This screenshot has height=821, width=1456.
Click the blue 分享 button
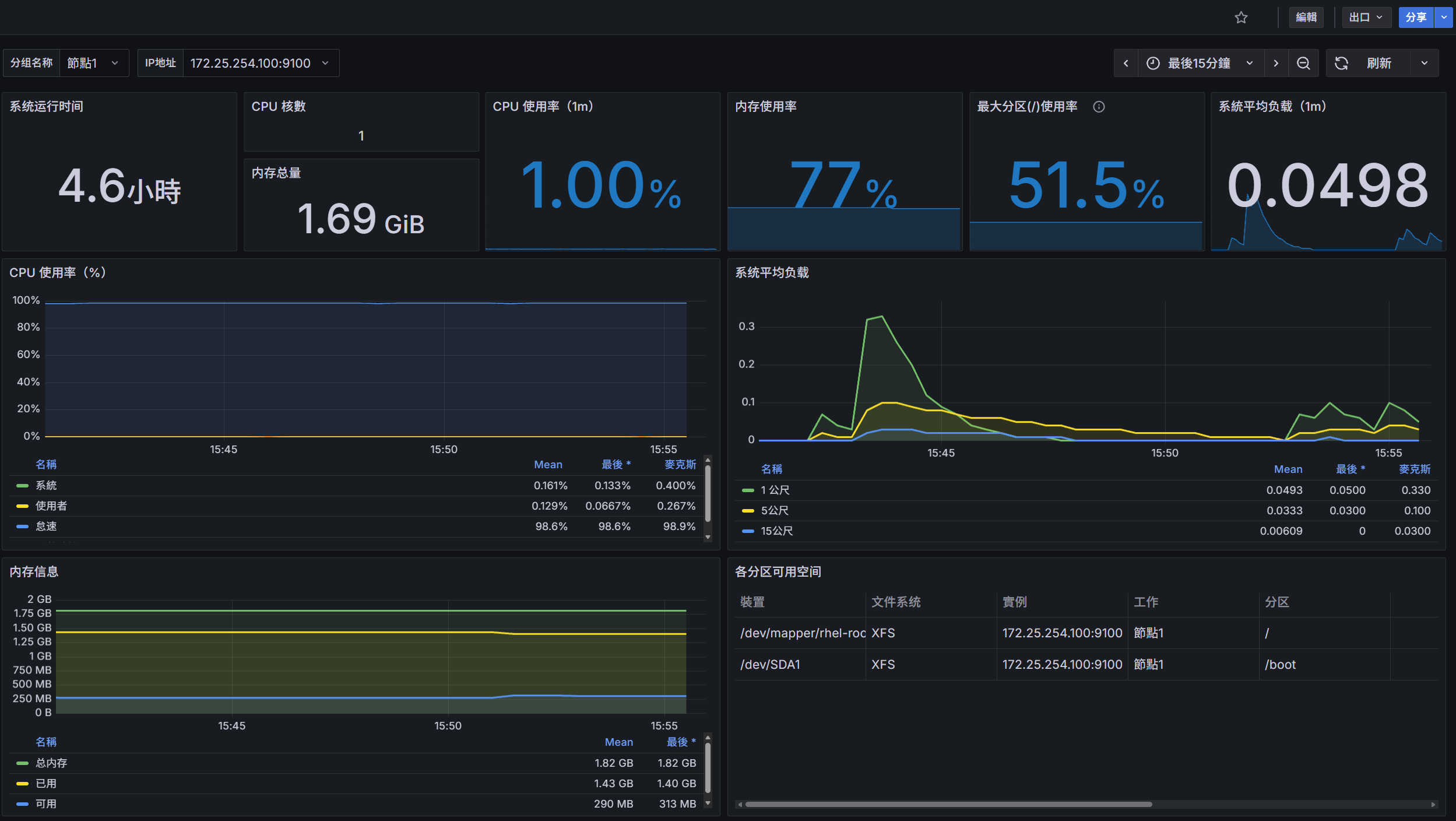point(1416,17)
